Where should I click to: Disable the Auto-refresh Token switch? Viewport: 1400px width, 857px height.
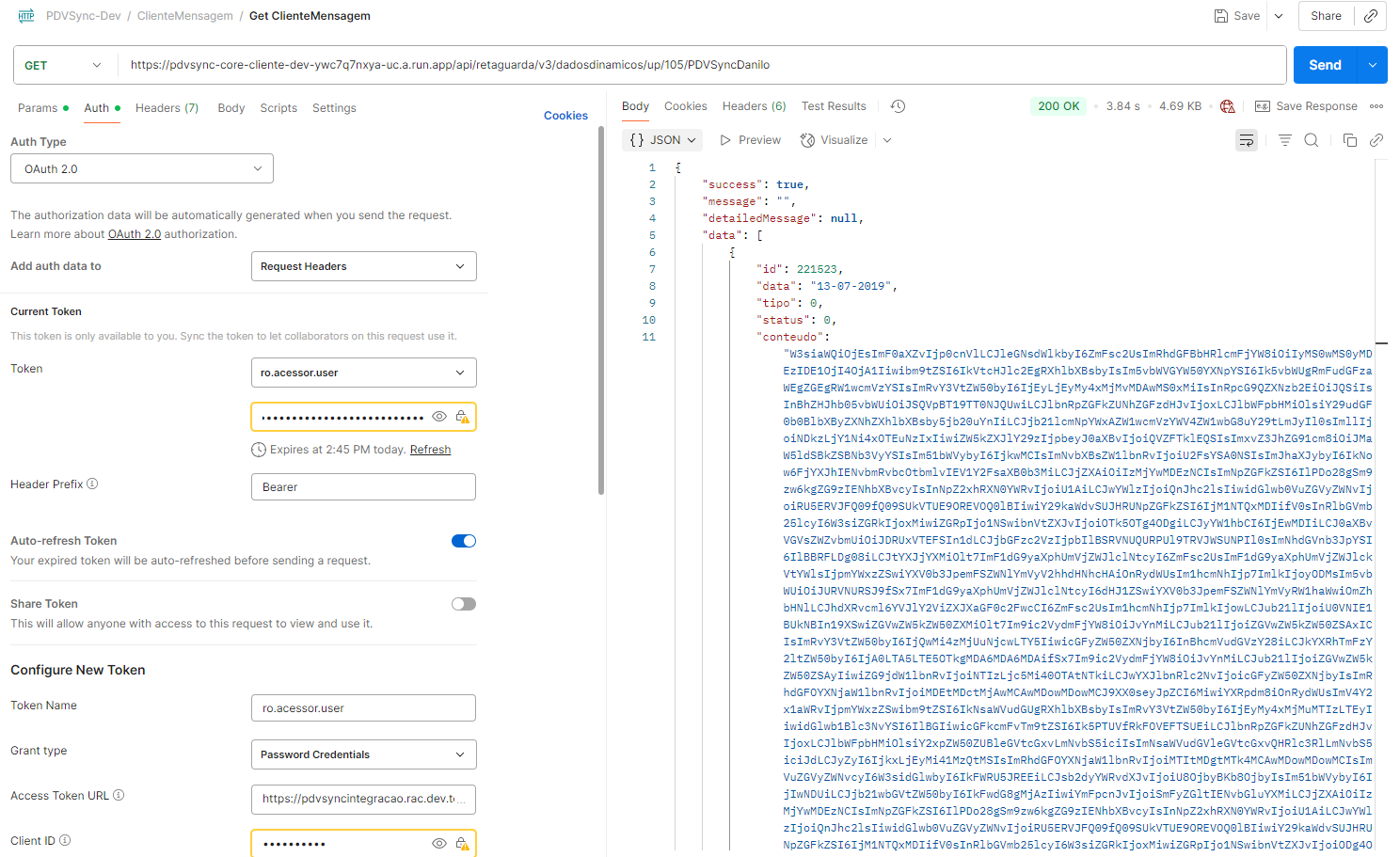464,541
